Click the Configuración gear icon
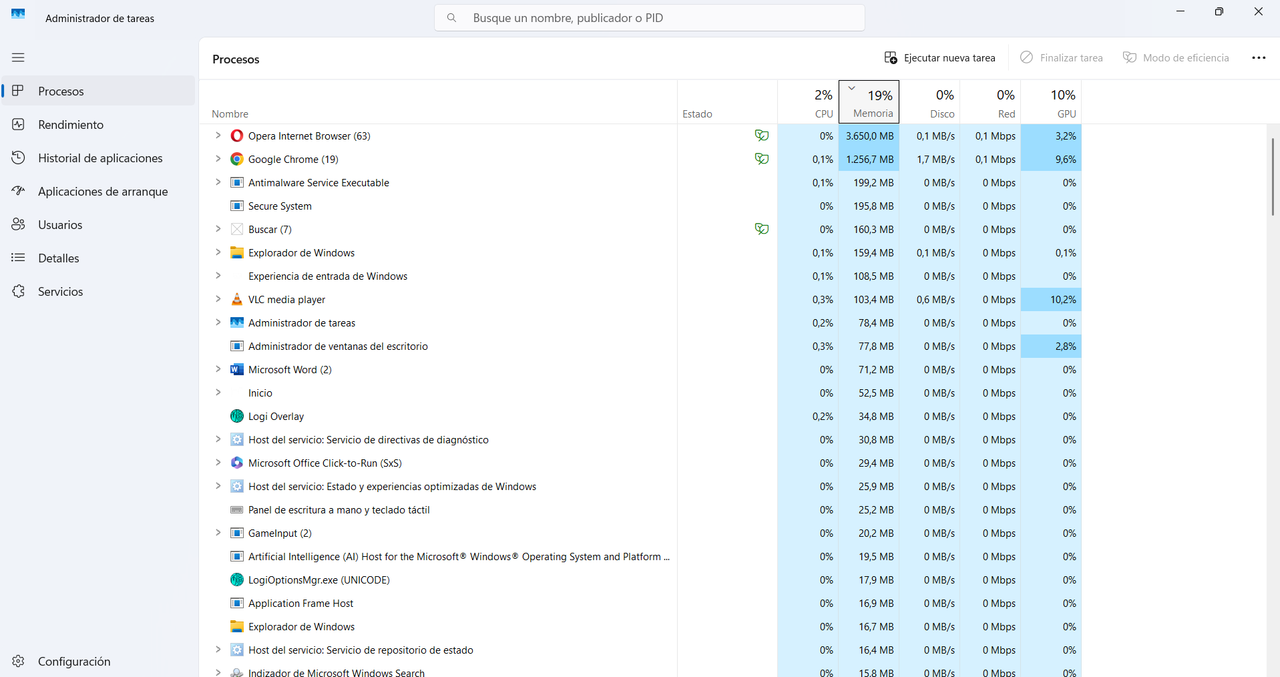The height and width of the screenshot is (677, 1280). click(18, 661)
